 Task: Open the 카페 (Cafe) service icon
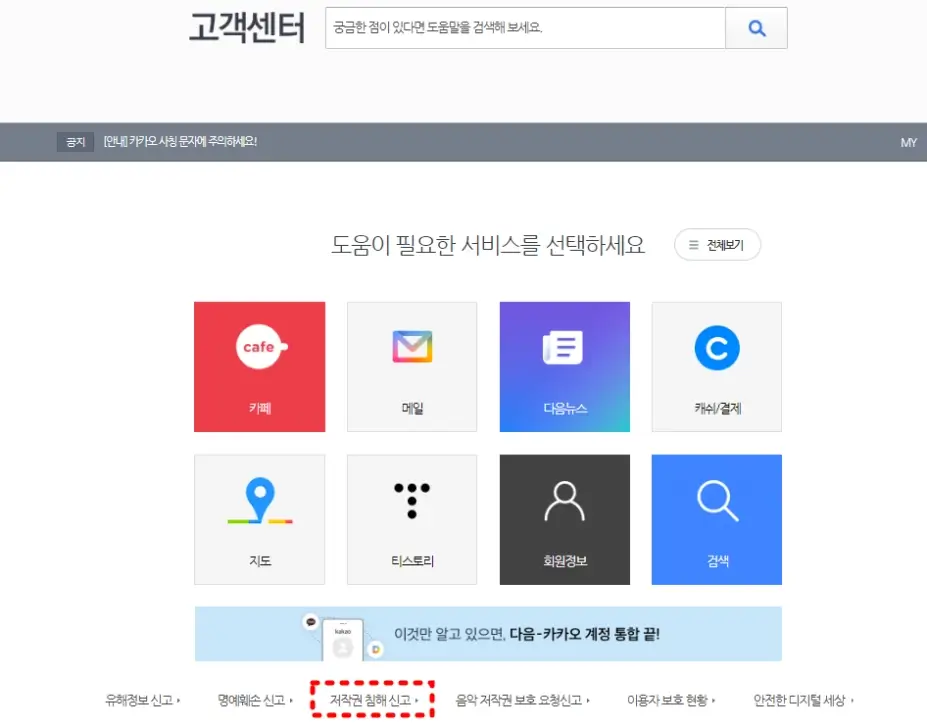click(x=259, y=366)
